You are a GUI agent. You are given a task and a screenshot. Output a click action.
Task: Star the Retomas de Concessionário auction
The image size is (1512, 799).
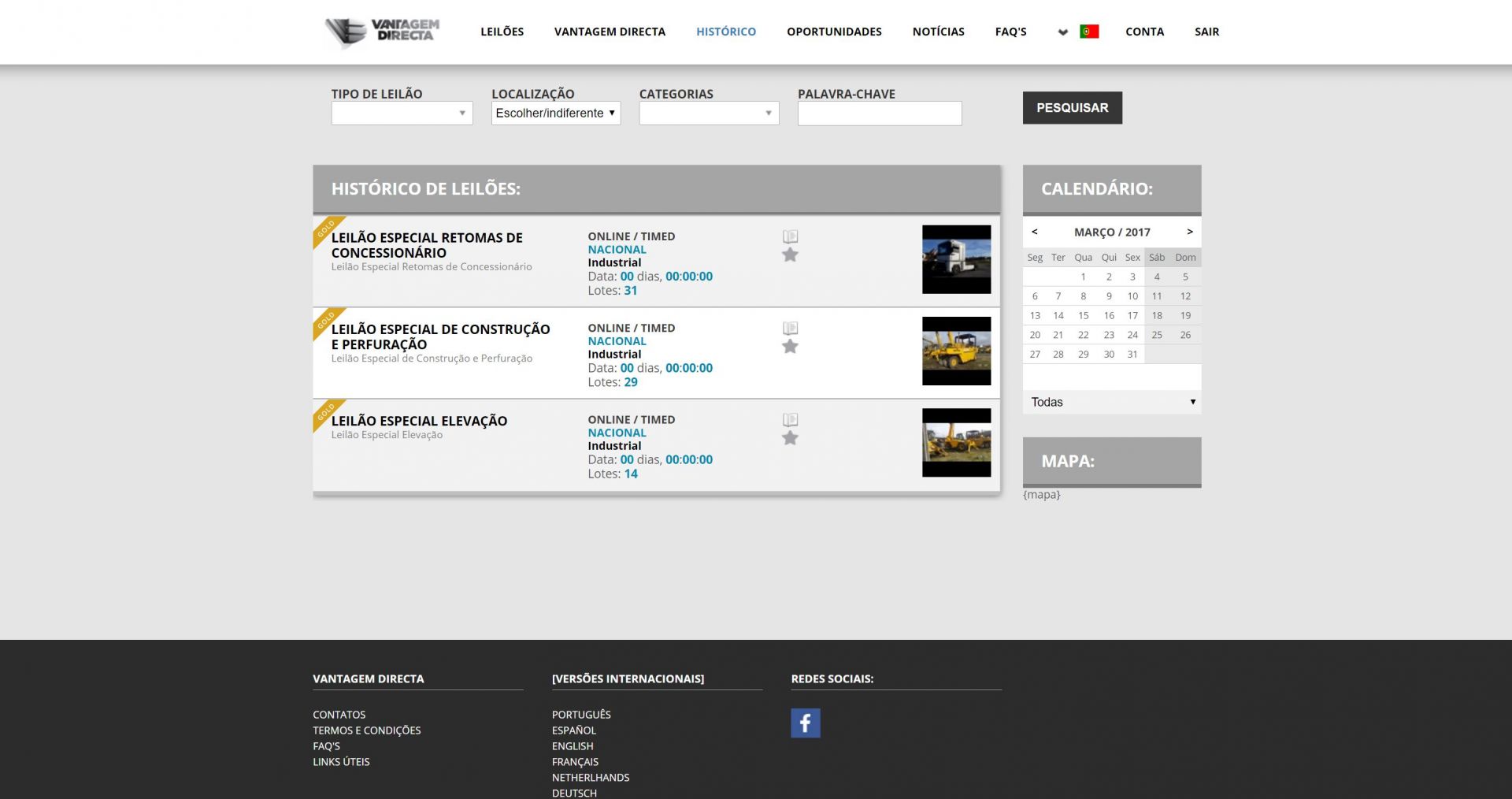tap(790, 255)
